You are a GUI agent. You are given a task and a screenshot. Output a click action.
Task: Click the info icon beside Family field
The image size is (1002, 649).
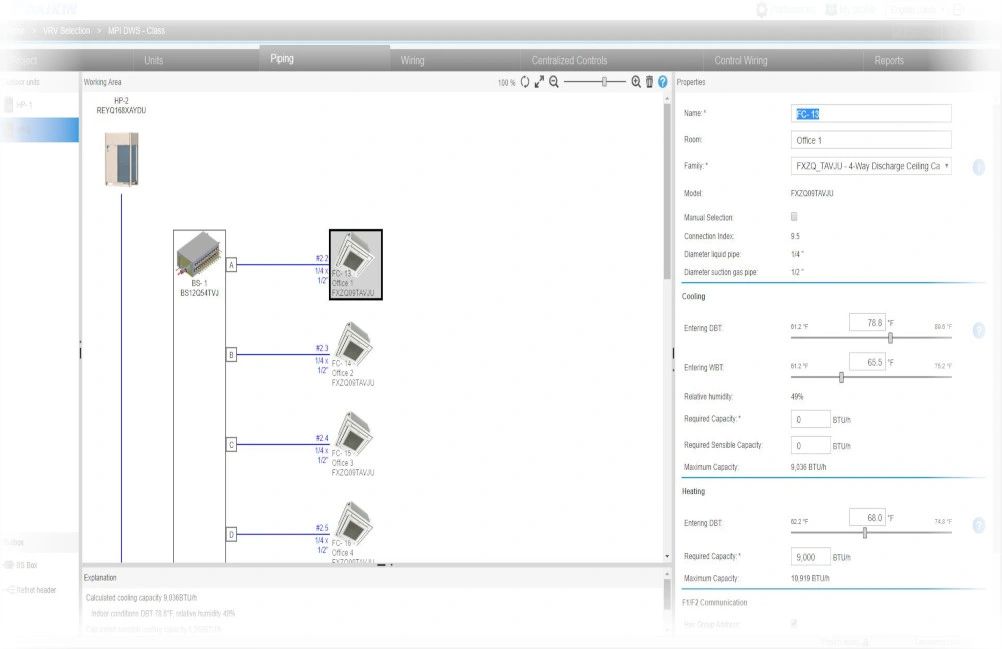[x=978, y=167]
